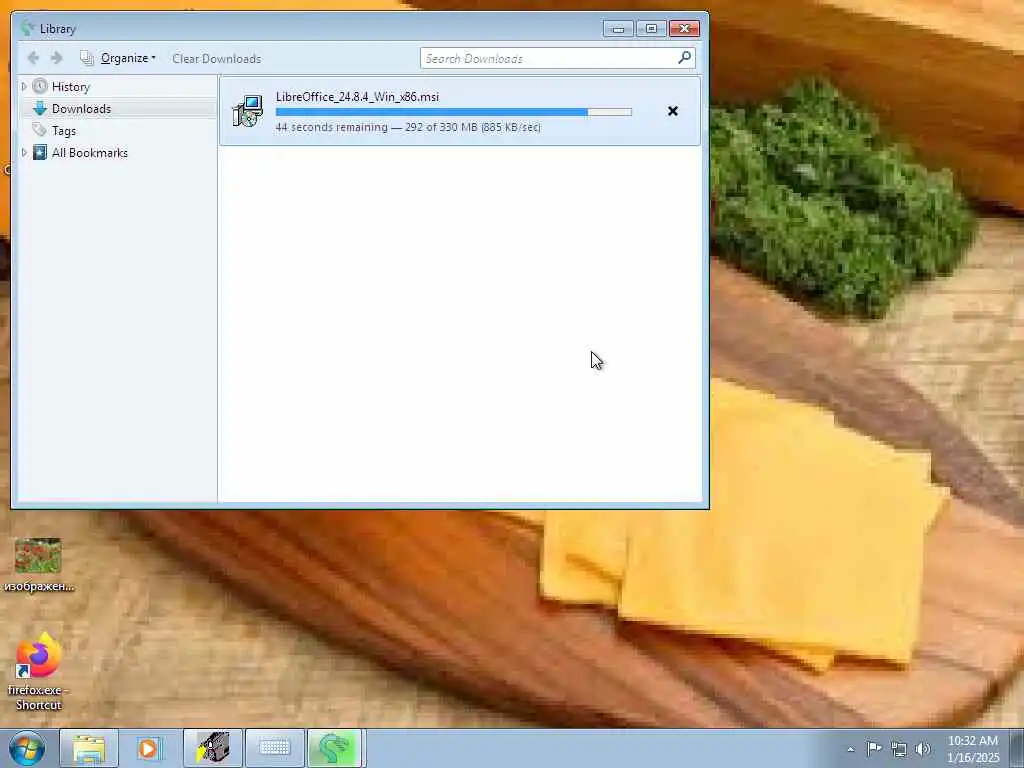This screenshot has width=1024, height=768.
Task: Select Downloads in the sidebar
Action: 81,109
